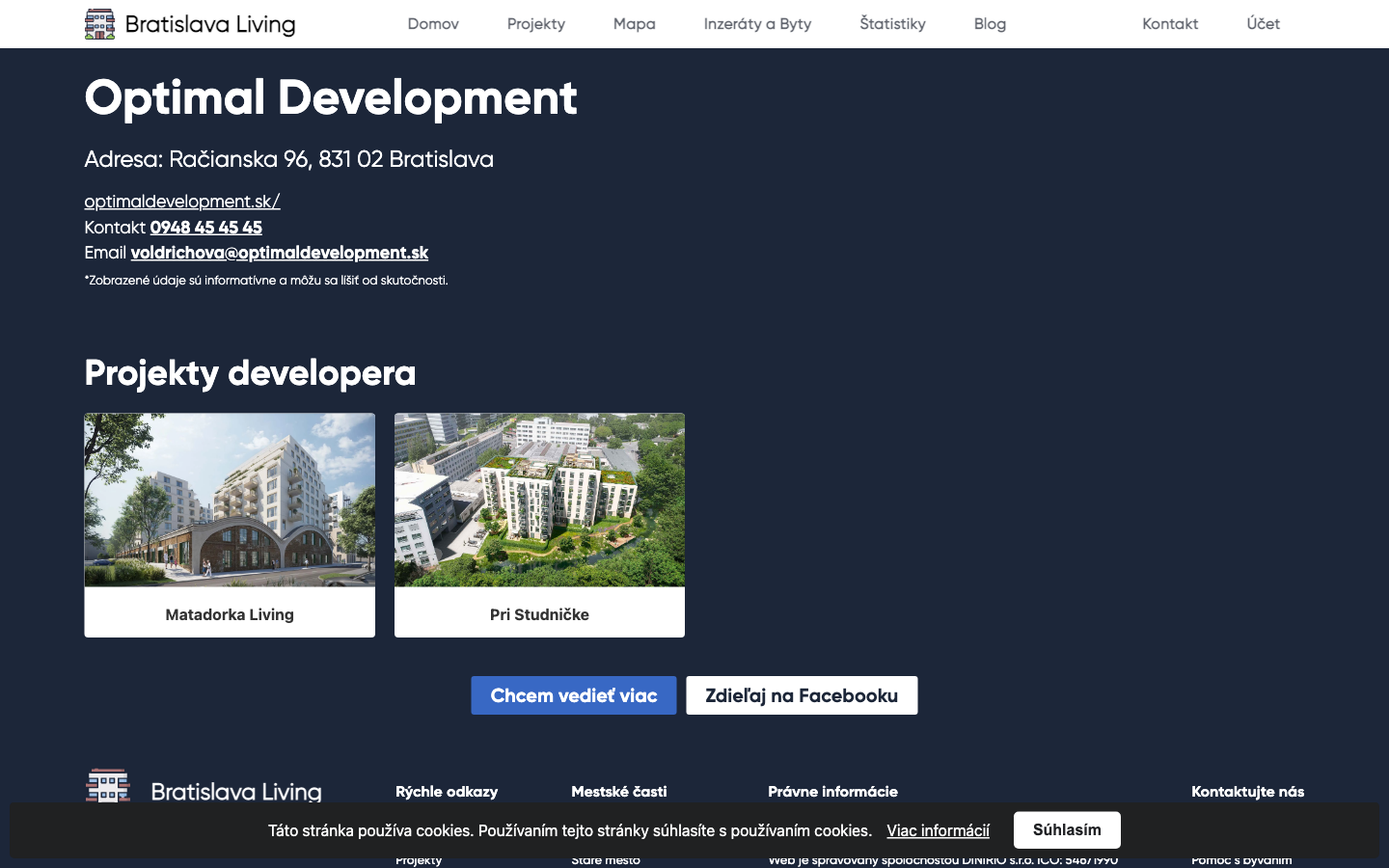This screenshot has height=868, width=1389.
Task: Click the Matadorka Living project title
Action: click(x=230, y=614)
